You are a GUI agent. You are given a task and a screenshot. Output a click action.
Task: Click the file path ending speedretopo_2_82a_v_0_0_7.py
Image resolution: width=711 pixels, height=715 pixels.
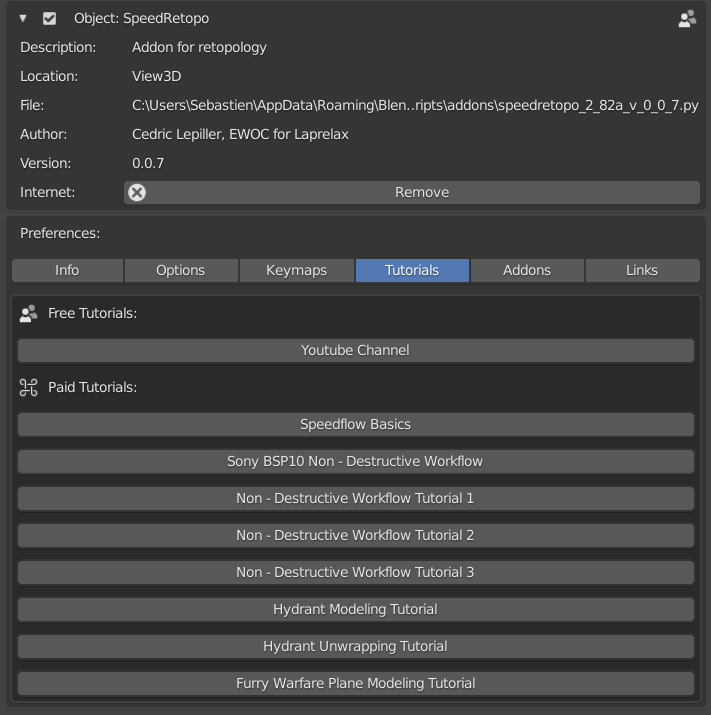point(415,105)
